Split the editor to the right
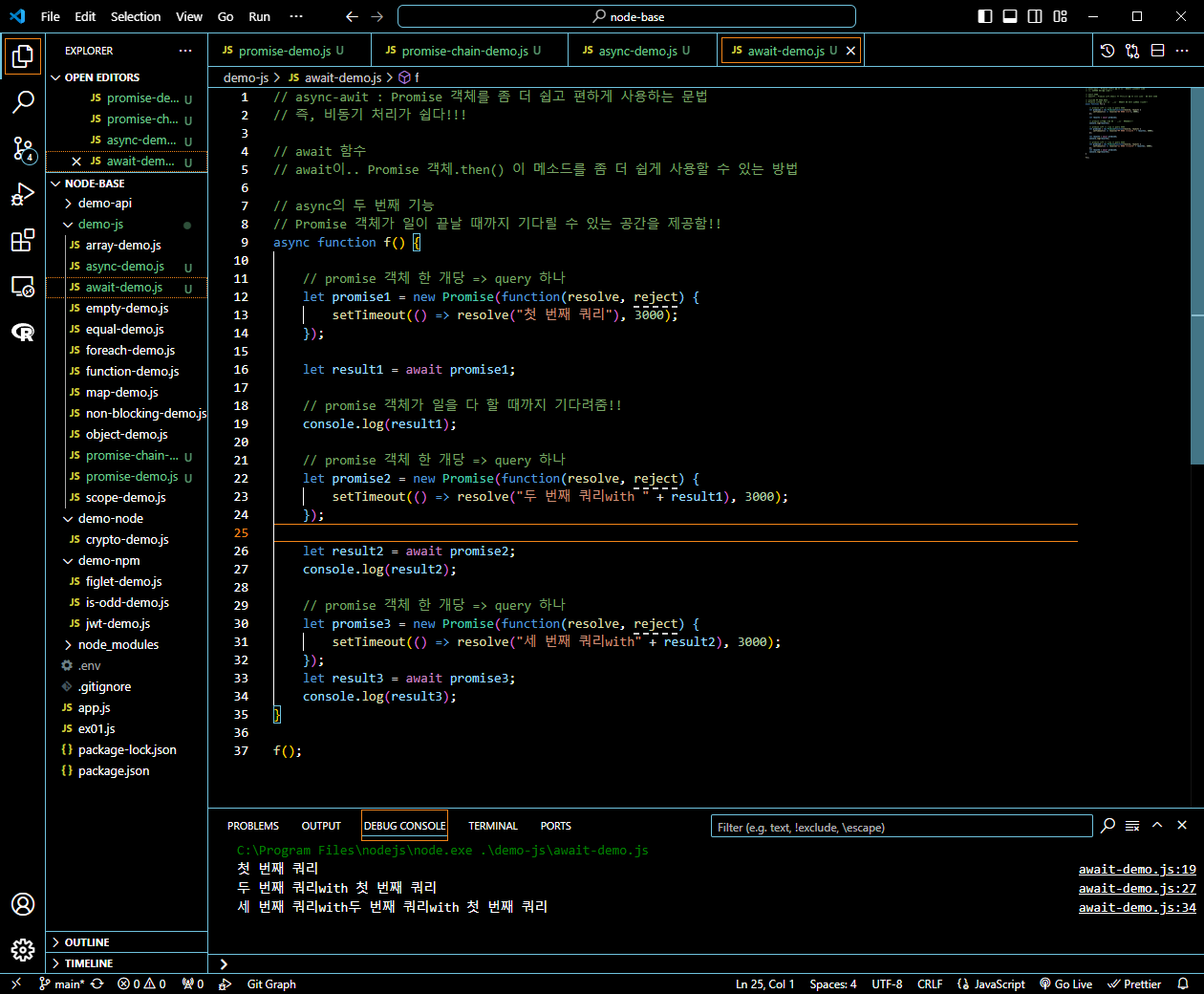Screen dimensions: 1204x994 tap(1157, 51)
